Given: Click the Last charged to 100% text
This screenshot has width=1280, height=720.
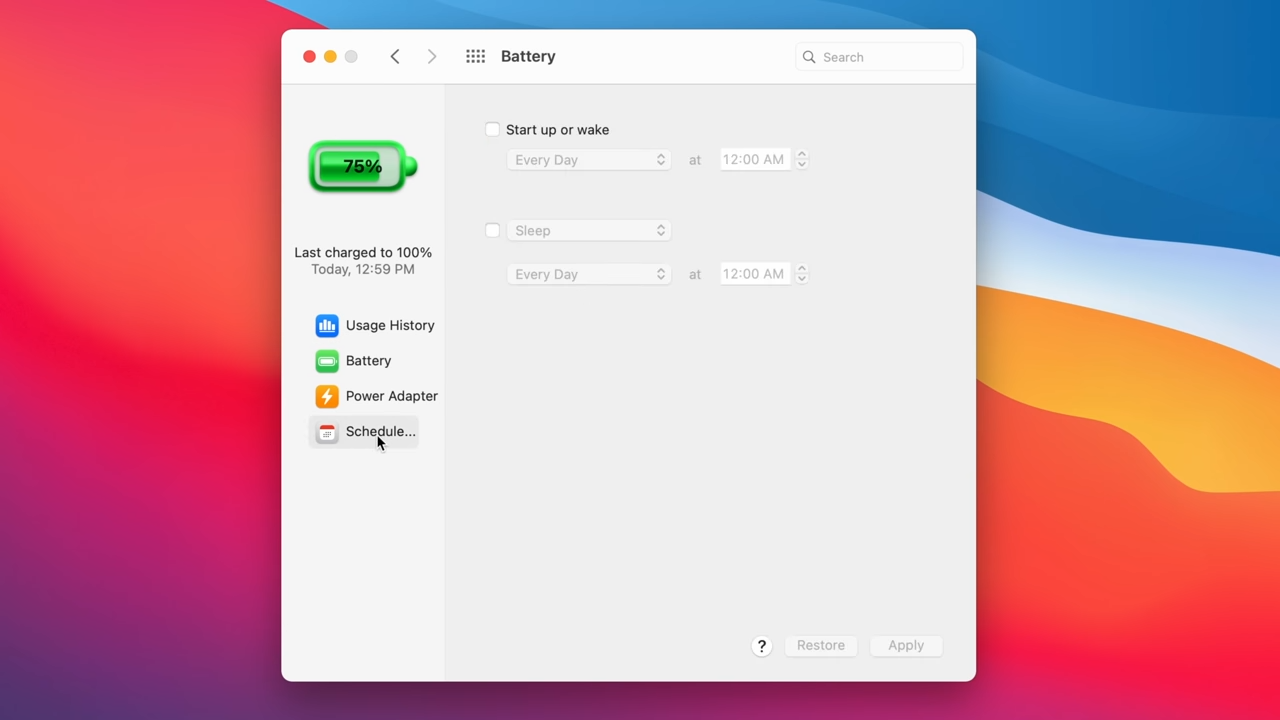Looking at the screenshot, I should click(363, 253).
